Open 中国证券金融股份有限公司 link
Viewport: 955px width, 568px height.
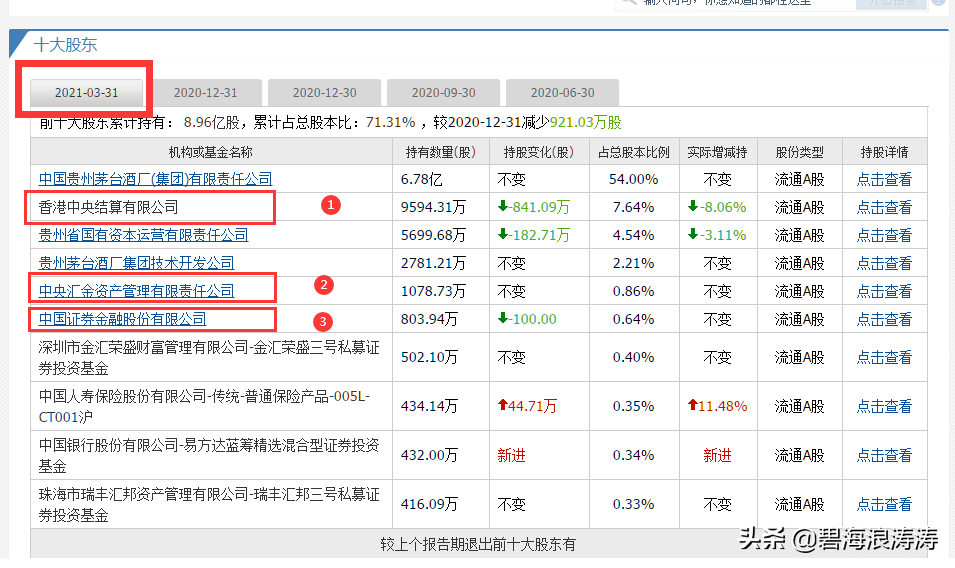pos(122,319)
